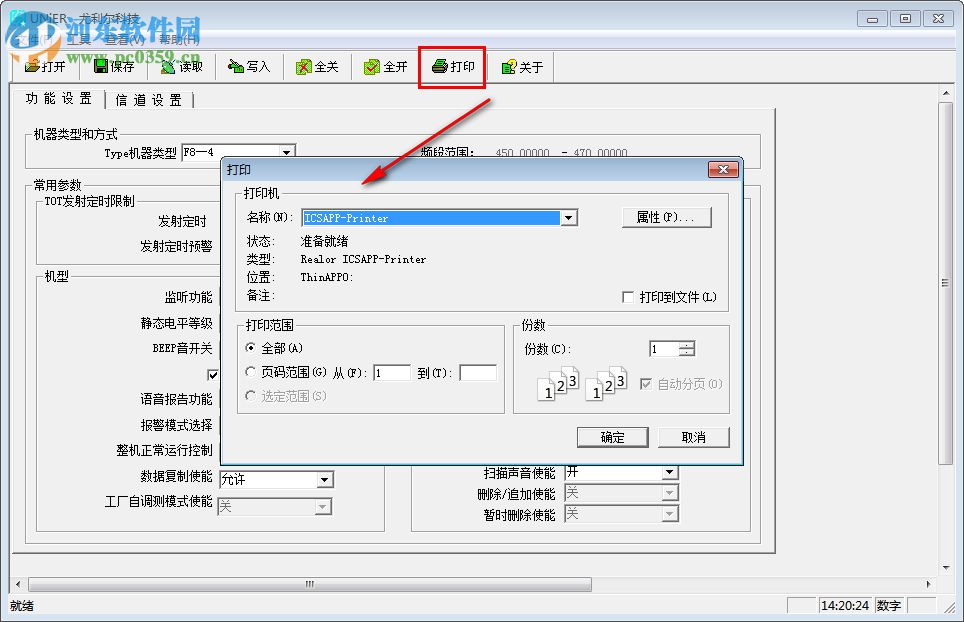964x622 pixels.
Task: Click the 保存 toolbar icon
Action: pos(114,66)
